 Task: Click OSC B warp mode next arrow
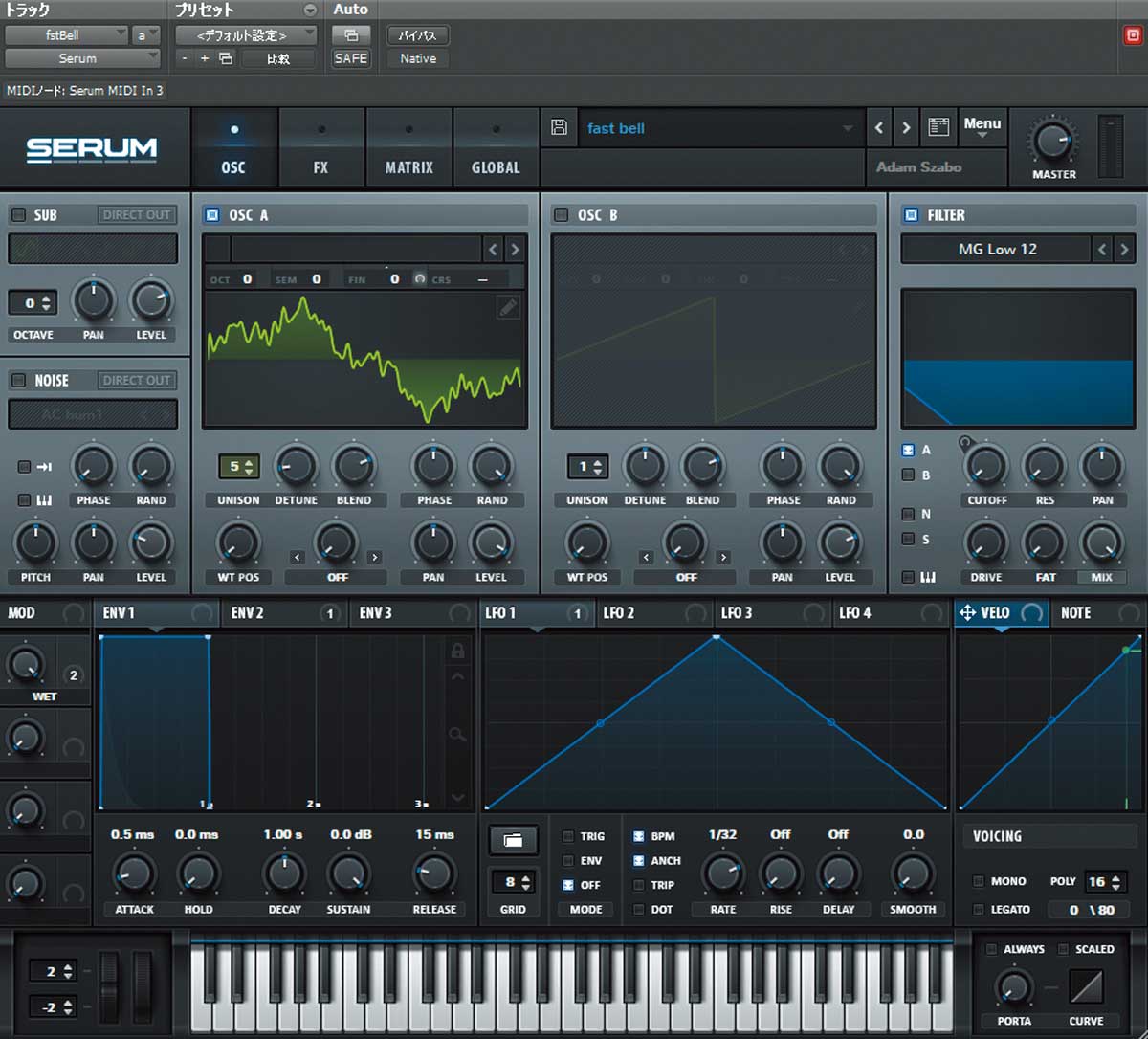723,557
